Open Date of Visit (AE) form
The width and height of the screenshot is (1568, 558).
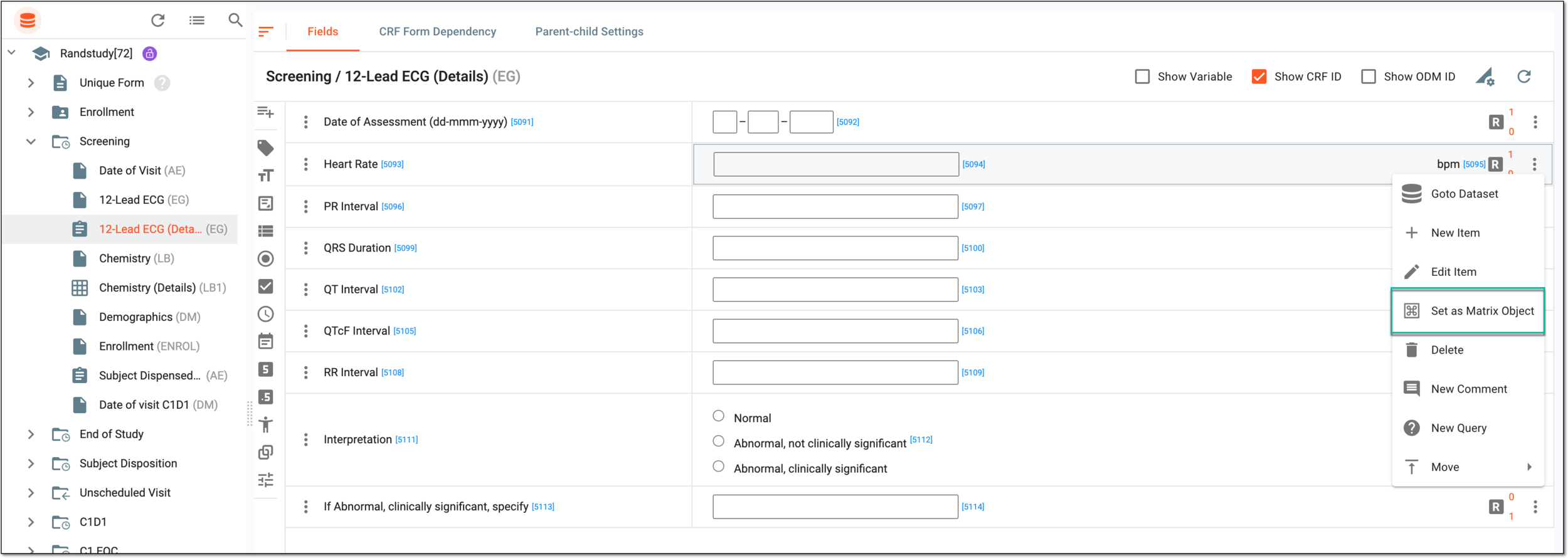(x=142, y=171)
